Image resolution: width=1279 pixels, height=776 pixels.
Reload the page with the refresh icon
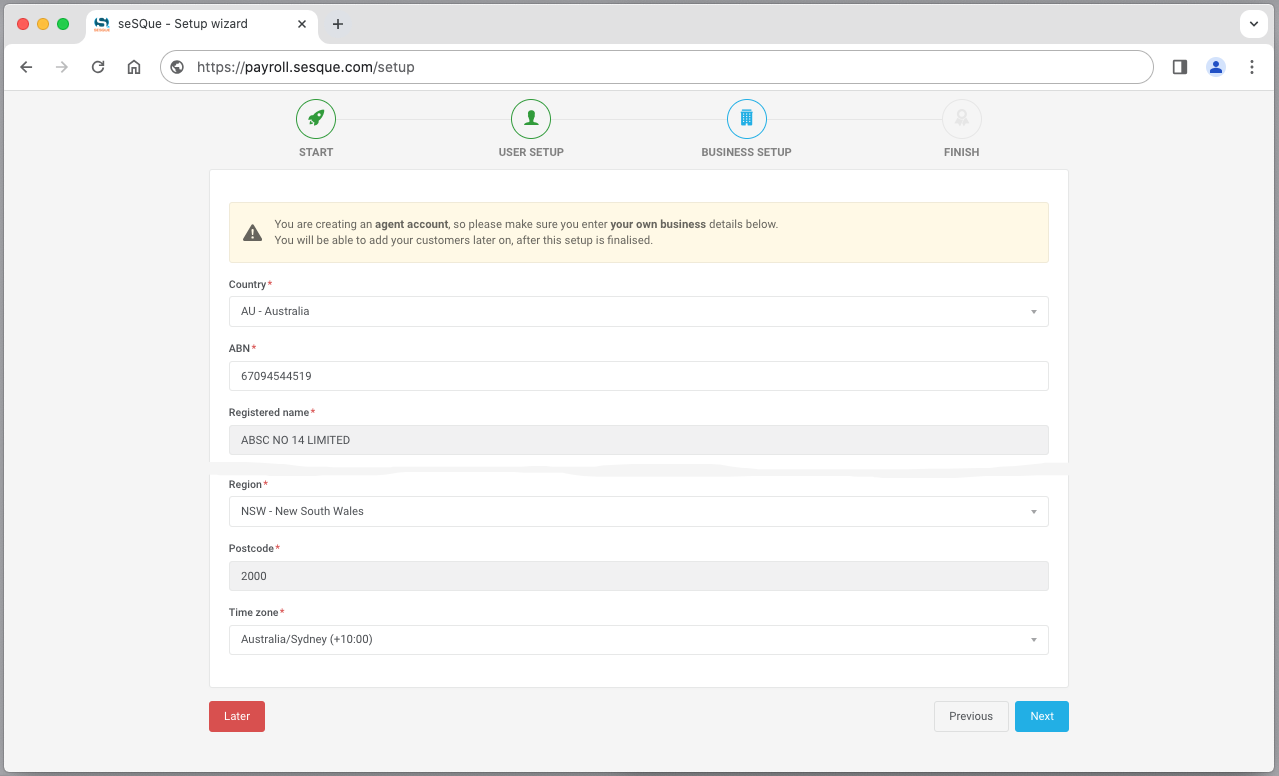coord(98,67)
